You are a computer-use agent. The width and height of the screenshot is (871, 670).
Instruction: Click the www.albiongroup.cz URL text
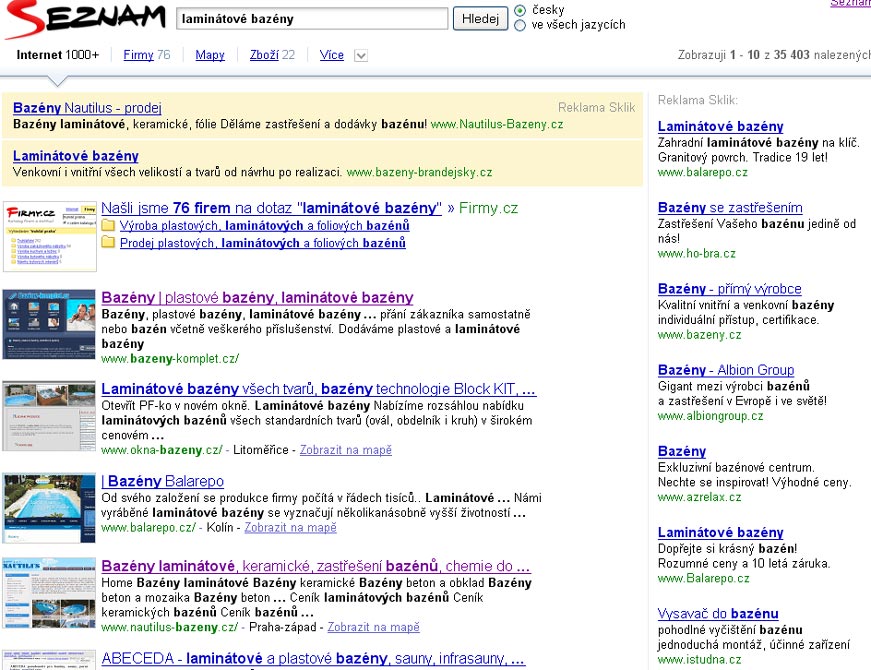pos(710,416)
